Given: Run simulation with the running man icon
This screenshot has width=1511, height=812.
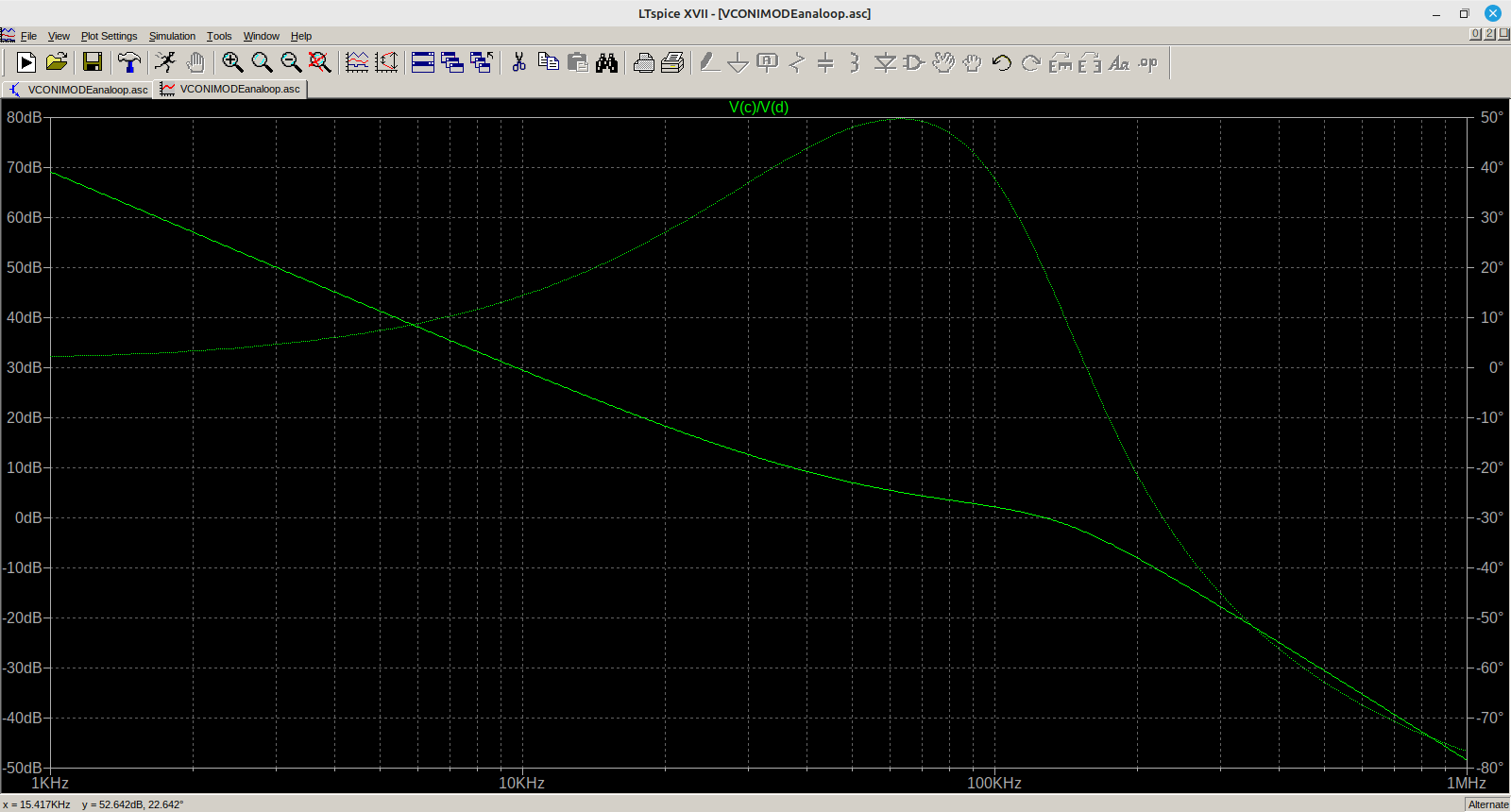Looking at the screenshot, I should click(165, 62).
